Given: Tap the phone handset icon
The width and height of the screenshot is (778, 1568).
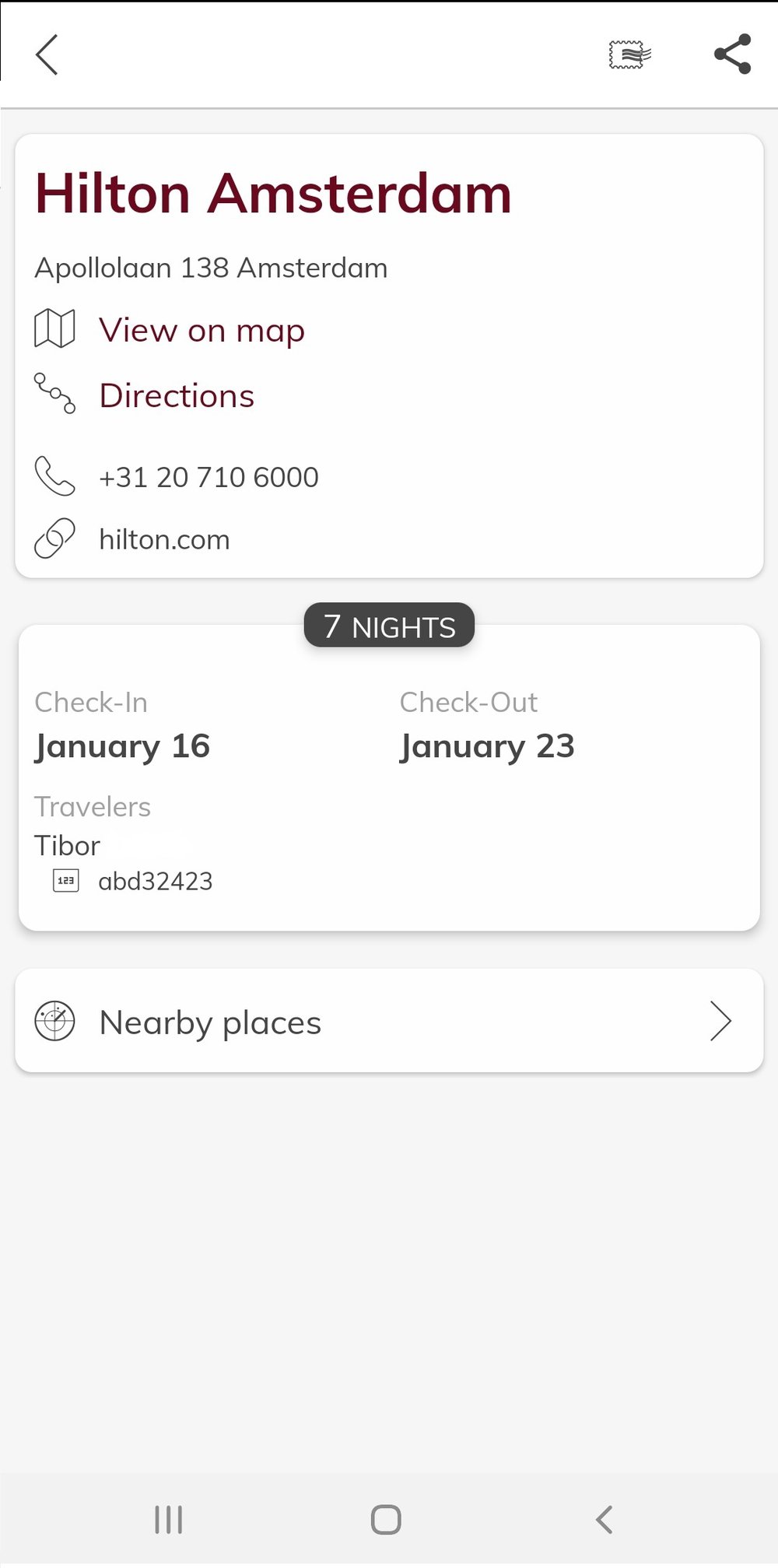Looking at the screenshot, I should tap(54, 476).
